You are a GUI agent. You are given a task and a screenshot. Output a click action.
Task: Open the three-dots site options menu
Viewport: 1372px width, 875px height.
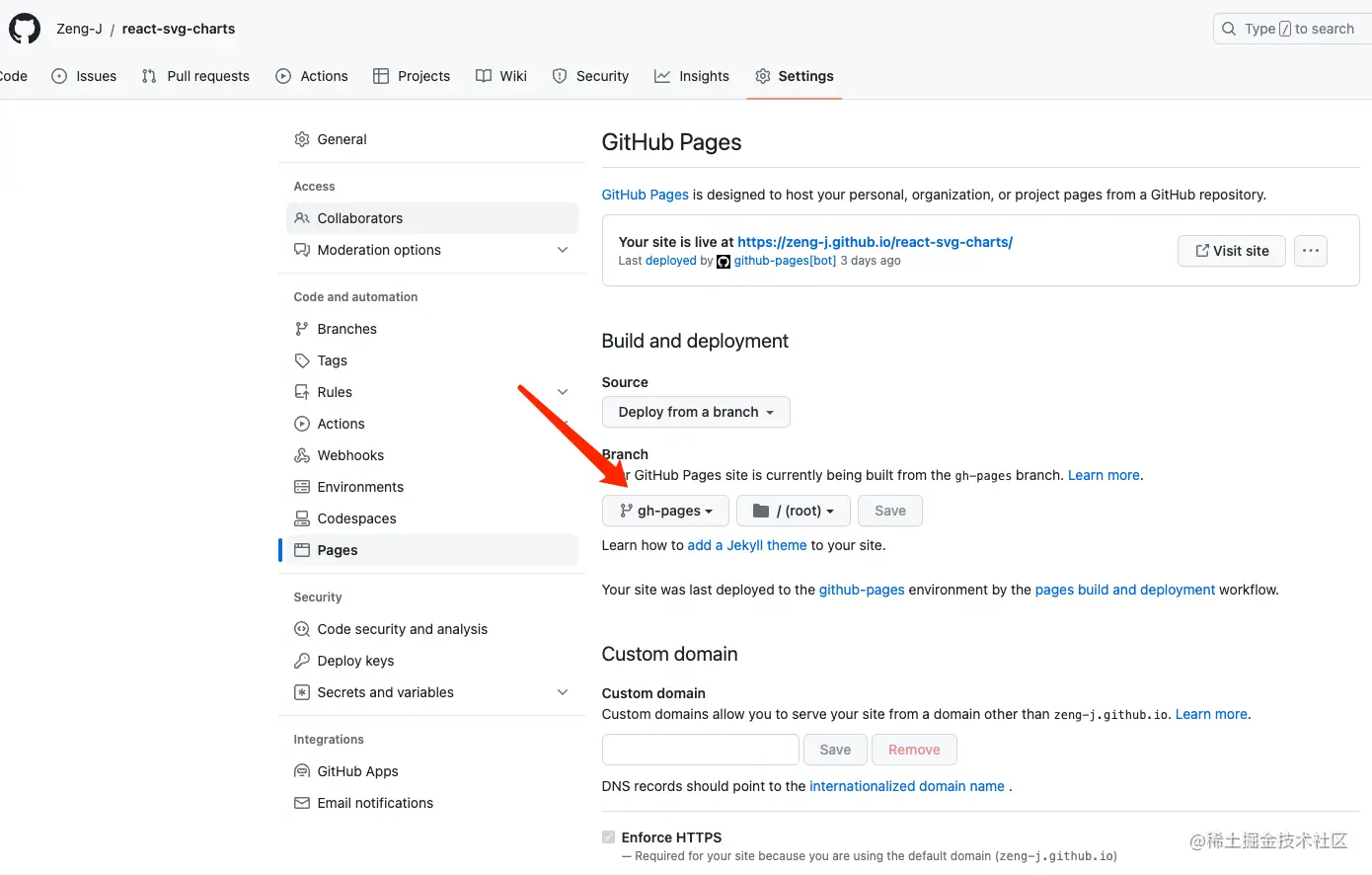click(1311, 251)
